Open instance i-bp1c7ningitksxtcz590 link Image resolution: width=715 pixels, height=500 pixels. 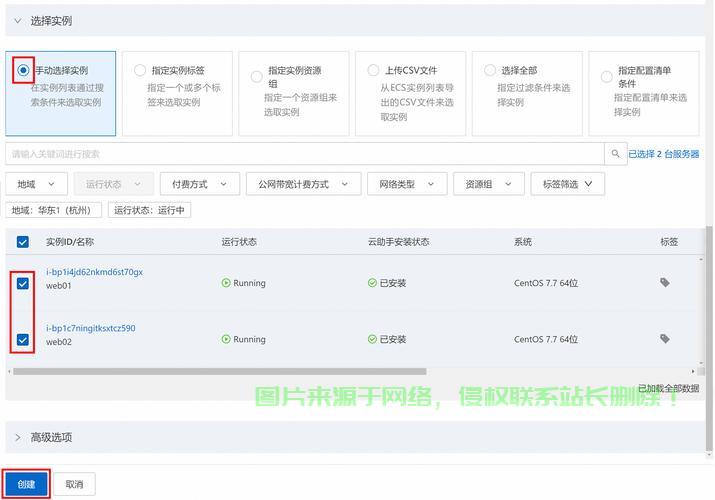coord(91,328)
